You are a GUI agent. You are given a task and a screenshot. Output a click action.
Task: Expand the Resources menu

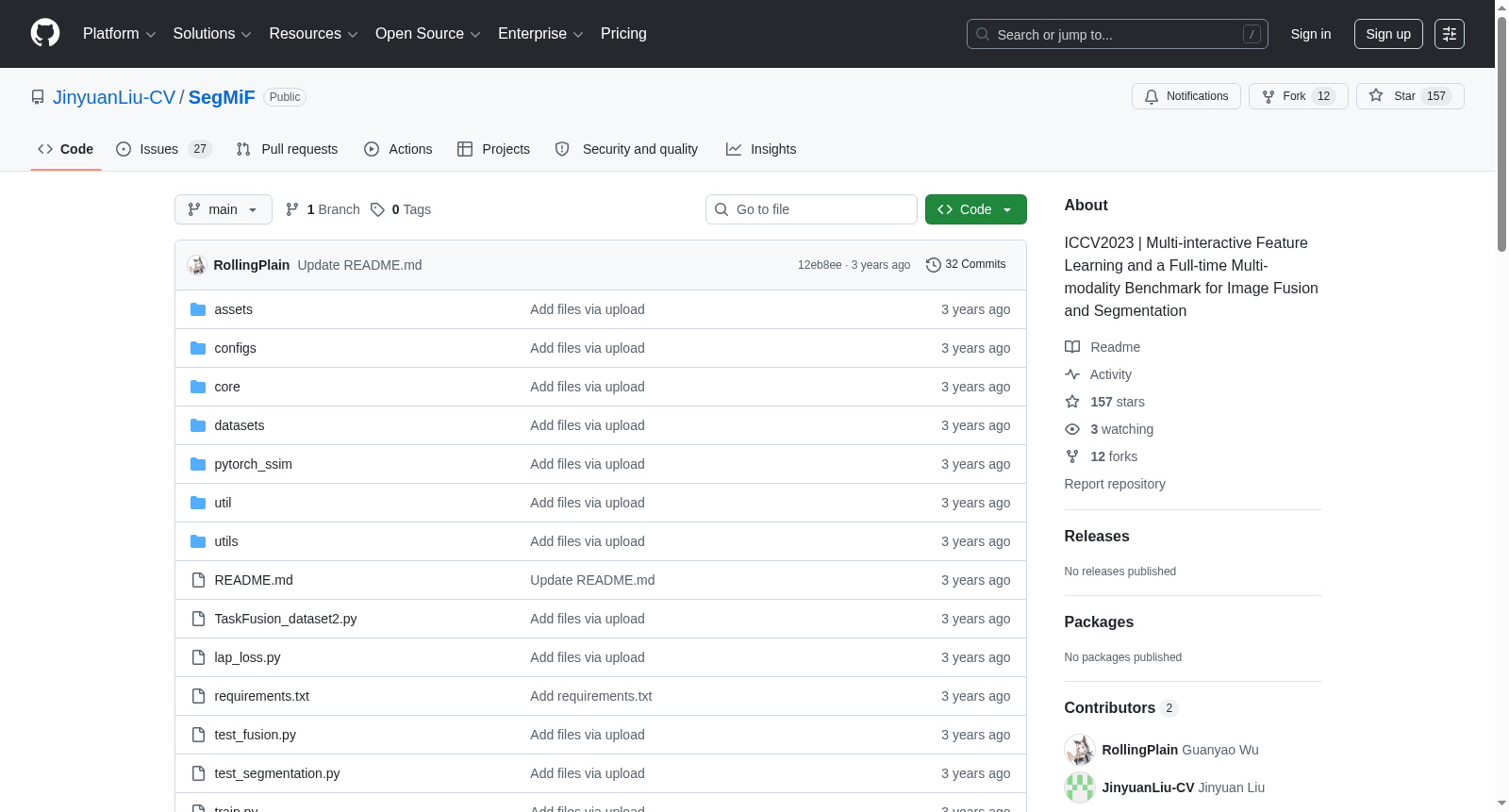[x=314, y=34]
